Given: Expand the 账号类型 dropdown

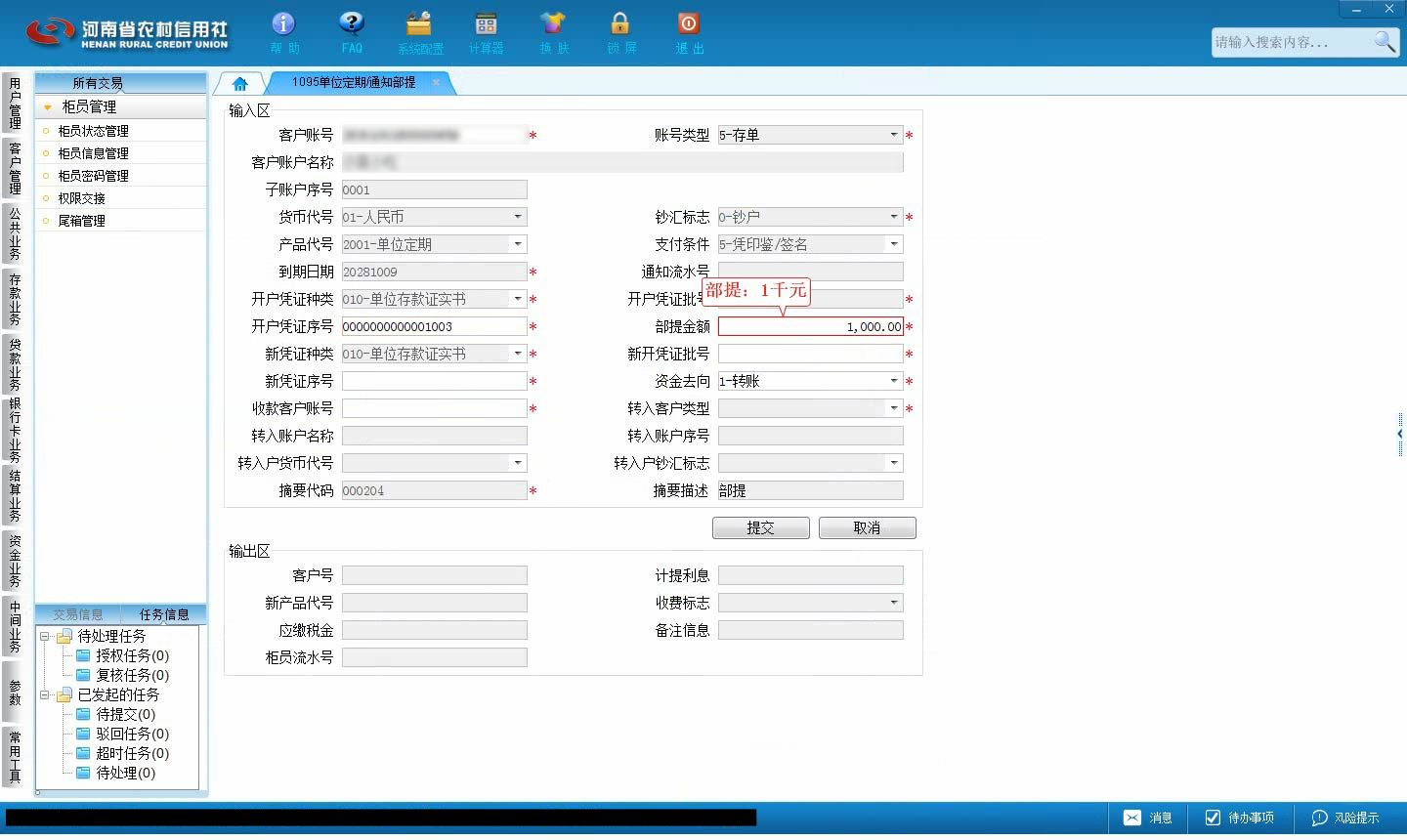Looking at the screenshot, I should click(893, 135).
